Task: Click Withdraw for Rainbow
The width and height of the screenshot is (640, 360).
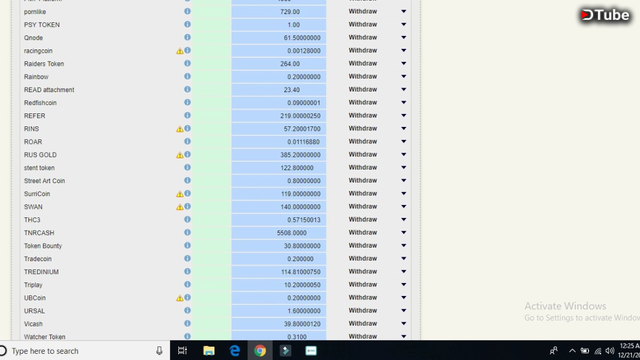Action: tap(362, 76)
